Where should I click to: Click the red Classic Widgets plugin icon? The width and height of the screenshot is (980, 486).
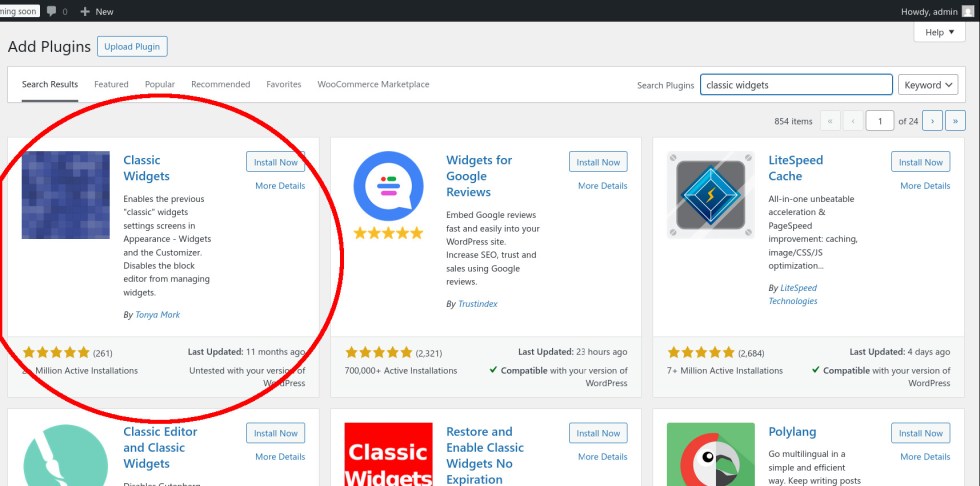tap(388, 455)
